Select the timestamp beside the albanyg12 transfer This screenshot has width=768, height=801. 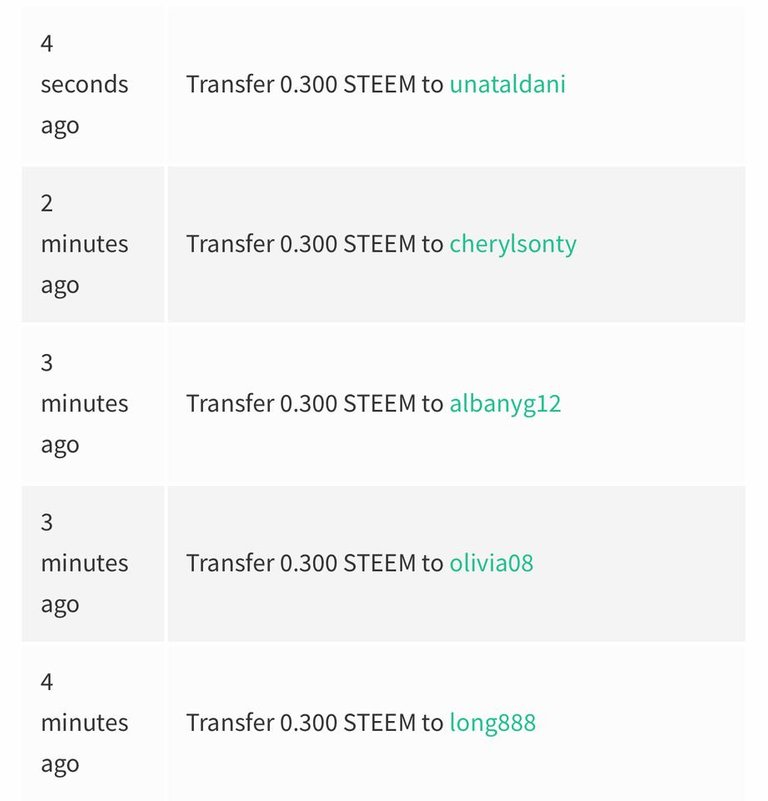coord(84,404)
